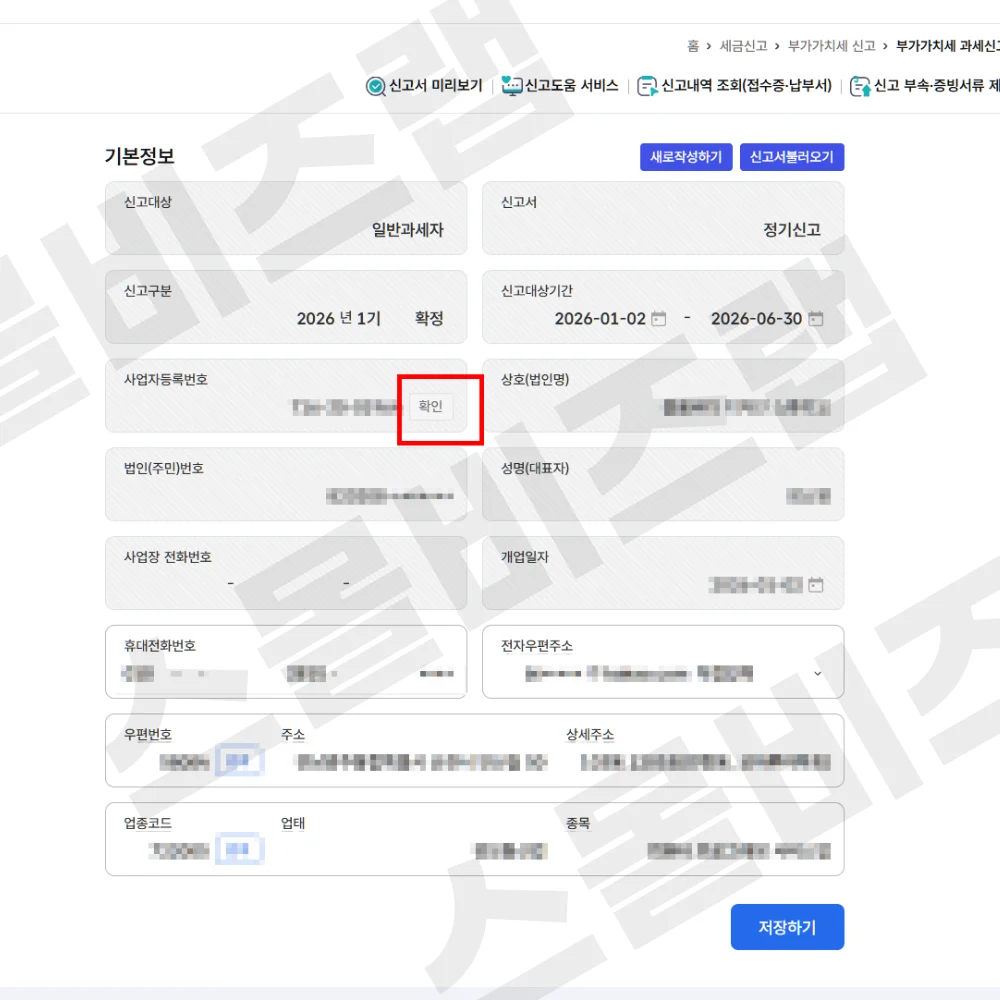This screenshot has width=1000, height=1000.
Task: Go to 세금신고 breadcrumb link
Action: [x=743, y=46]
